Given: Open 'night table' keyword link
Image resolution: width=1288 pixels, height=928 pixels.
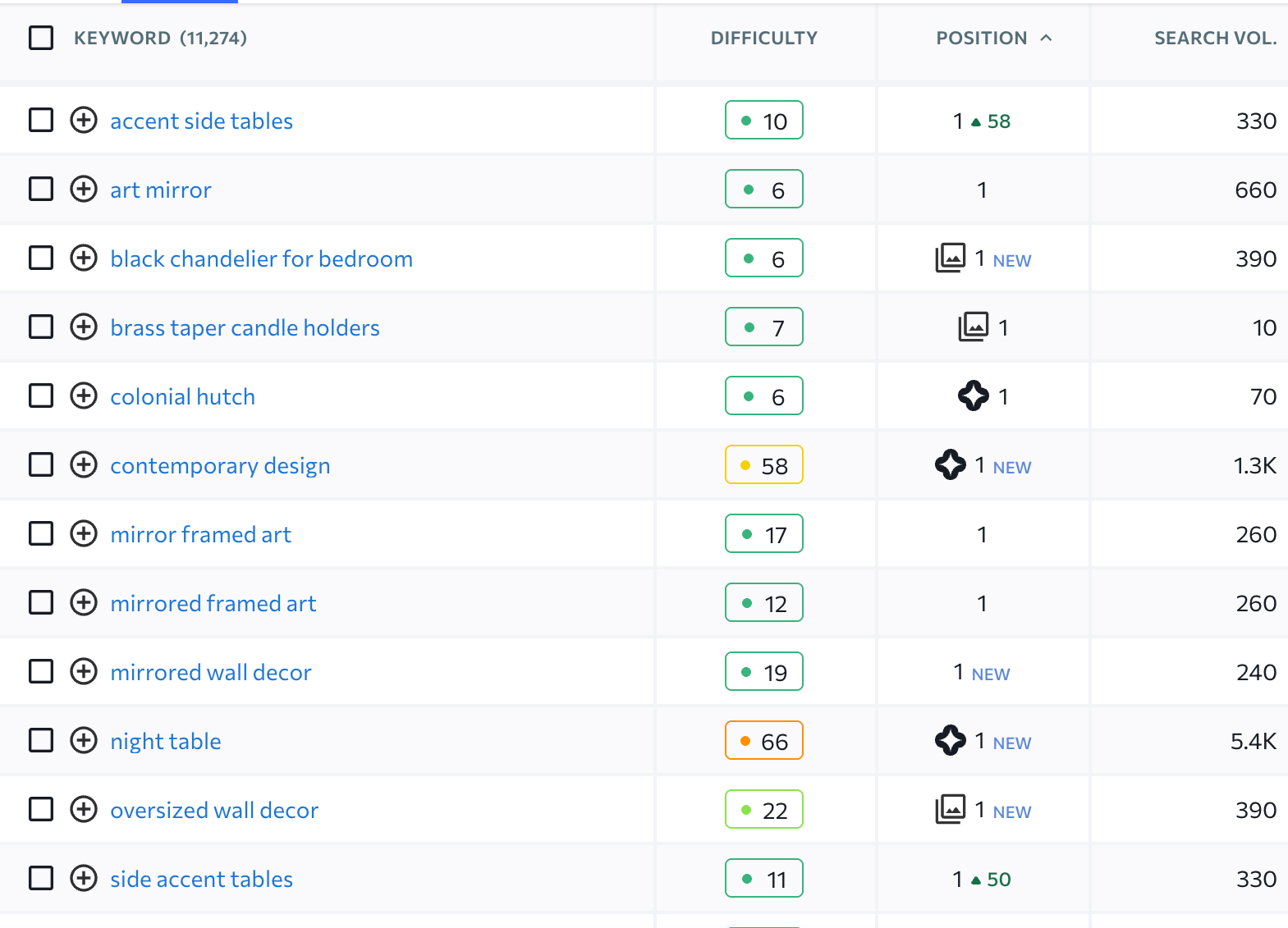Looking at the screenshot, I should click(x=166, y=742).
